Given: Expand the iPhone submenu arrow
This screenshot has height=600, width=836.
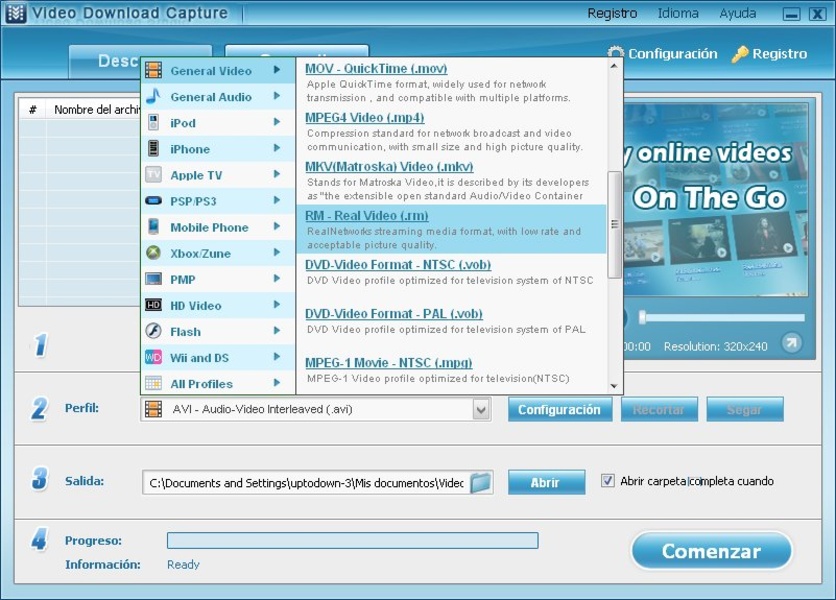Looking at the screenshot, I should click(x=277, y=148).
